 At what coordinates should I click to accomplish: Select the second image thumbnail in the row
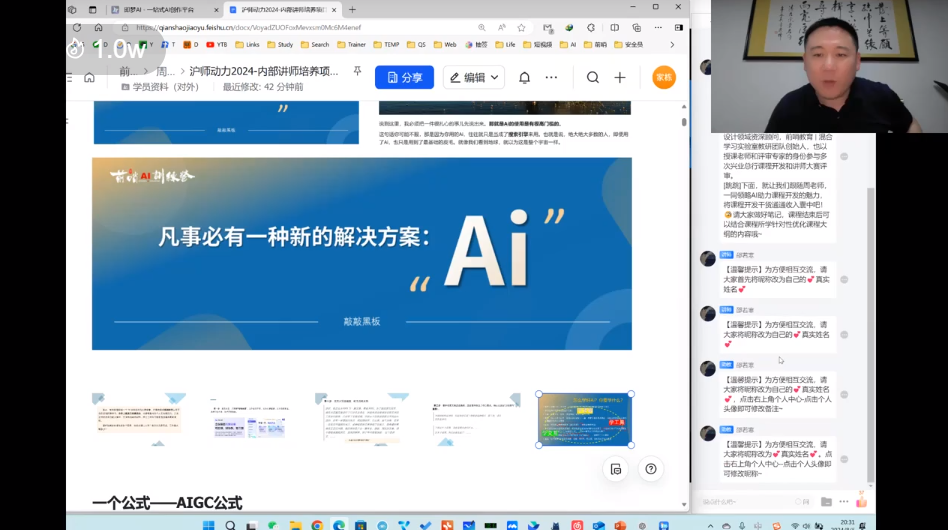point(250,419)
